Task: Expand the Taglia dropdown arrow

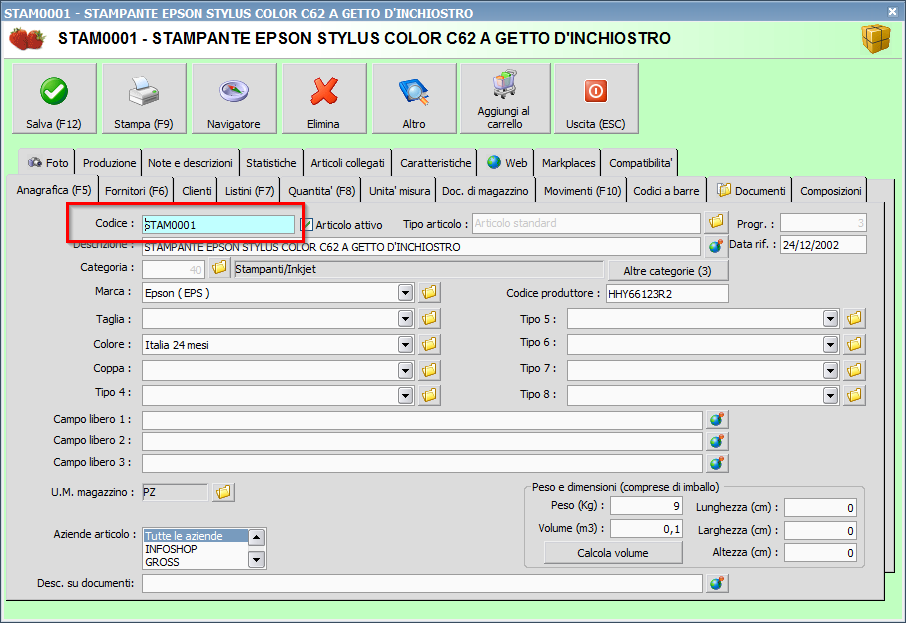Action: (406, 318)
